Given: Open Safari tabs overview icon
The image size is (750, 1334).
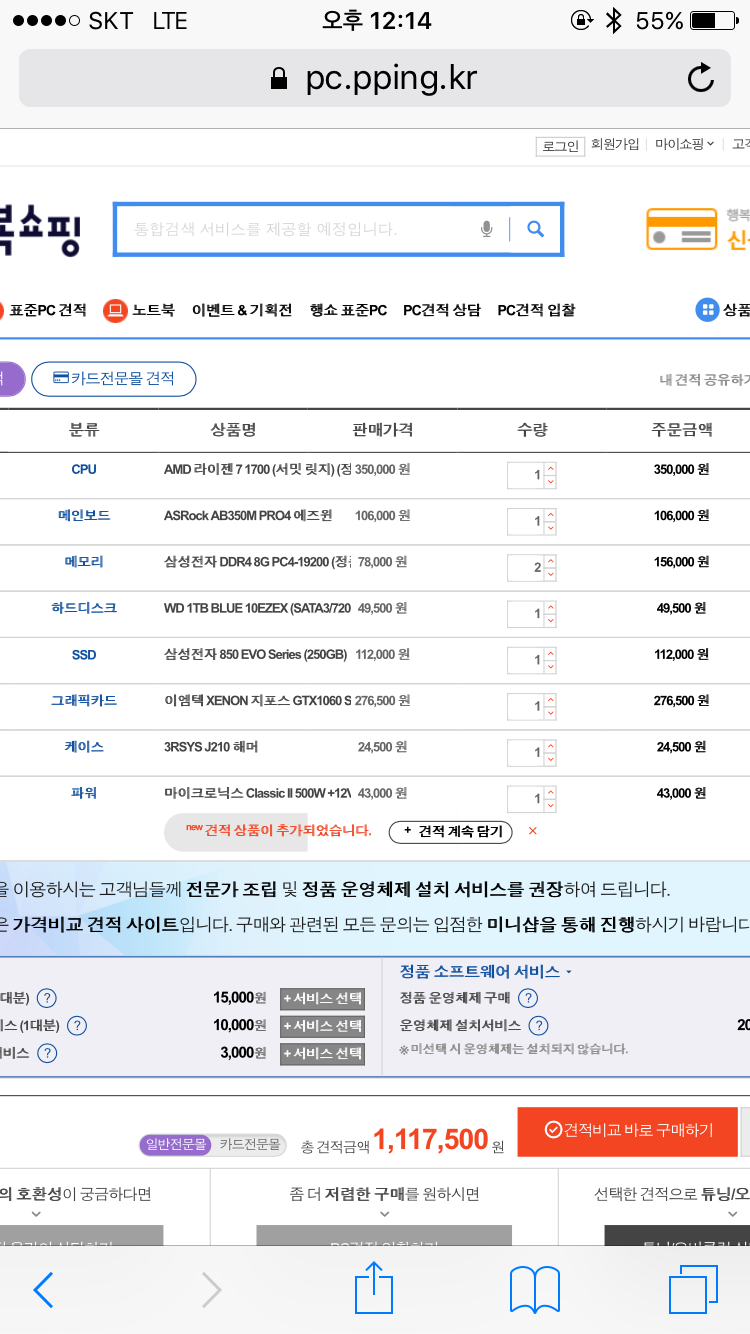Looking at the screenshot, I should click(x=693, y=1289).
